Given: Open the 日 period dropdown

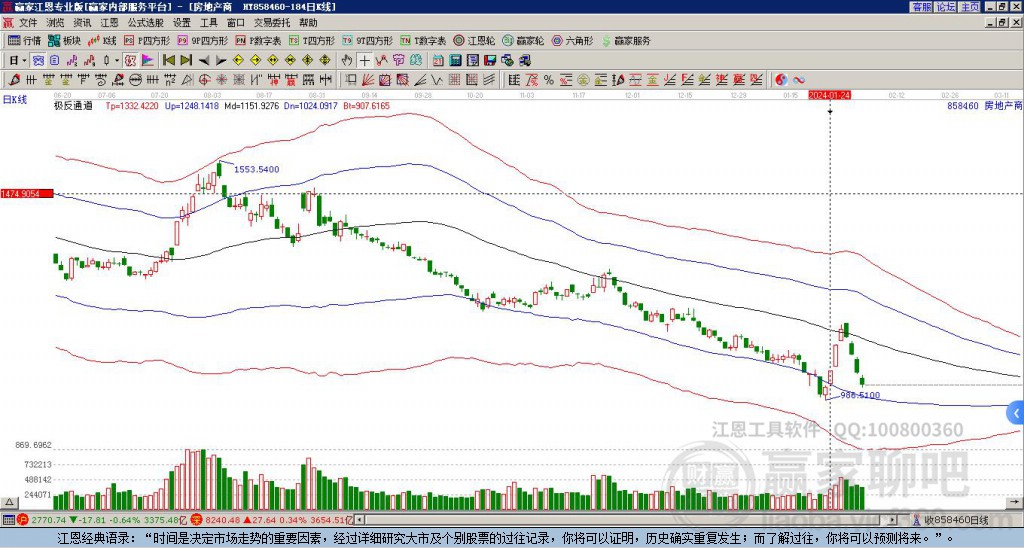Looking at the screenshot, I should pos(18,61).
